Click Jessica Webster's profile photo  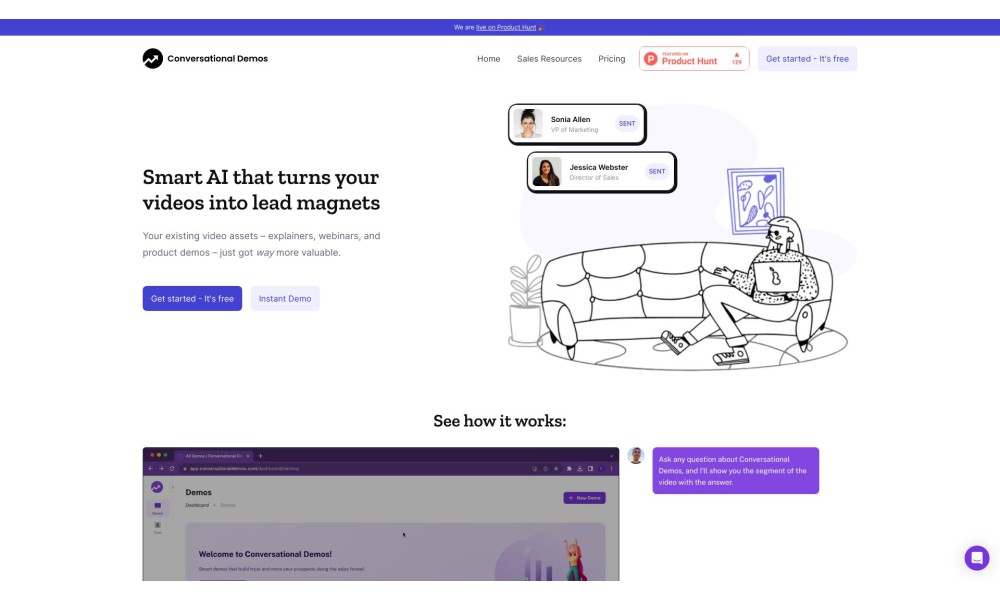(x=547, y=172)
